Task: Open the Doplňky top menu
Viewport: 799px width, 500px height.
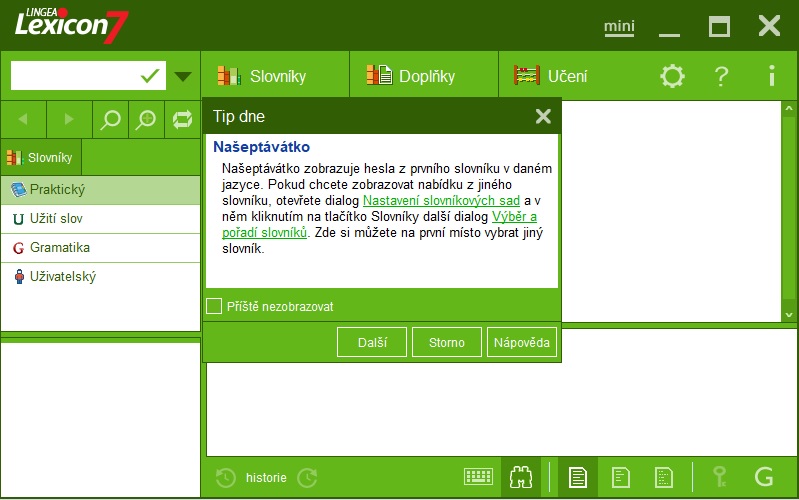Action: coord(424,75)
